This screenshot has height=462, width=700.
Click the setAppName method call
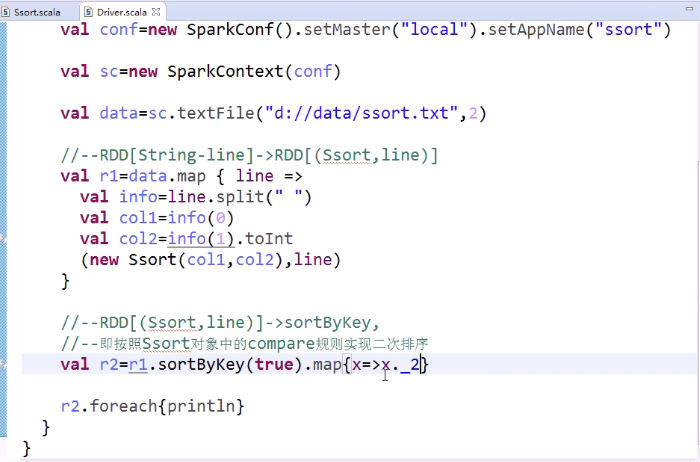536,29
